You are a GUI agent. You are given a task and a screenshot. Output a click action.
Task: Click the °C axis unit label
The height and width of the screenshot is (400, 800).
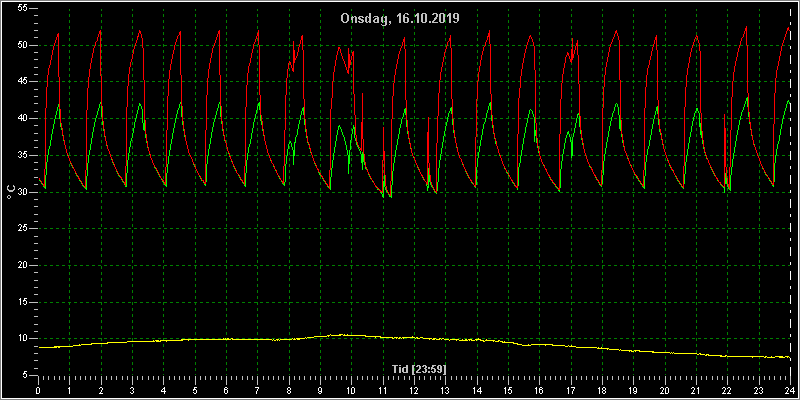point(11,192)
